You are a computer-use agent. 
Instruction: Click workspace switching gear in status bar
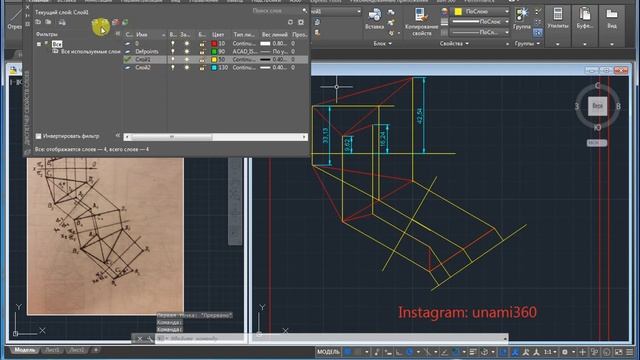pos(565,351)
